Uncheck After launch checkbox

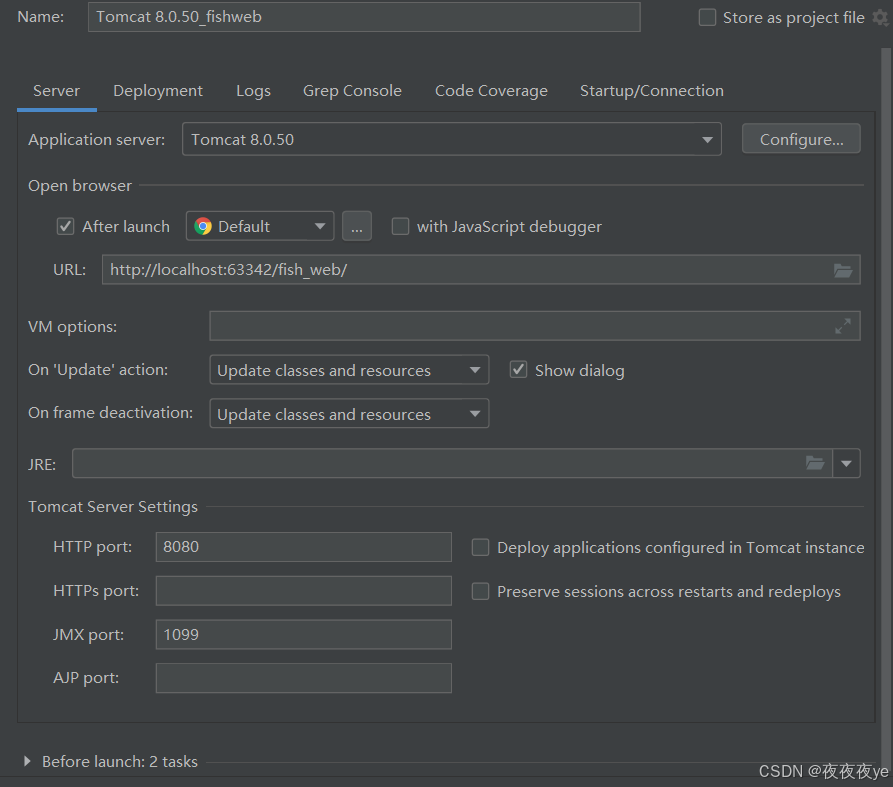point(65,226)
